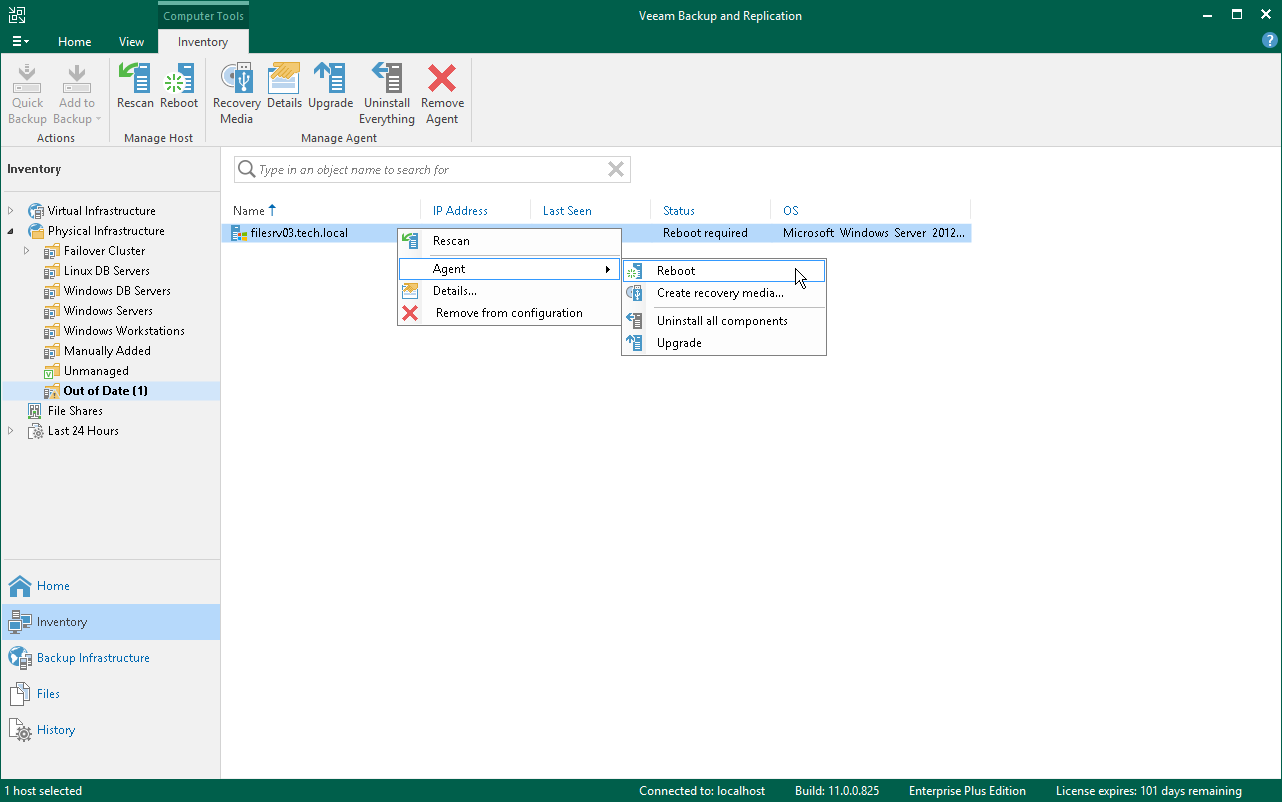Click the Computer Tools contextual tab
Image resolution: width=1282 pixels, height=802 pixels.
click(x=203, y=16)
